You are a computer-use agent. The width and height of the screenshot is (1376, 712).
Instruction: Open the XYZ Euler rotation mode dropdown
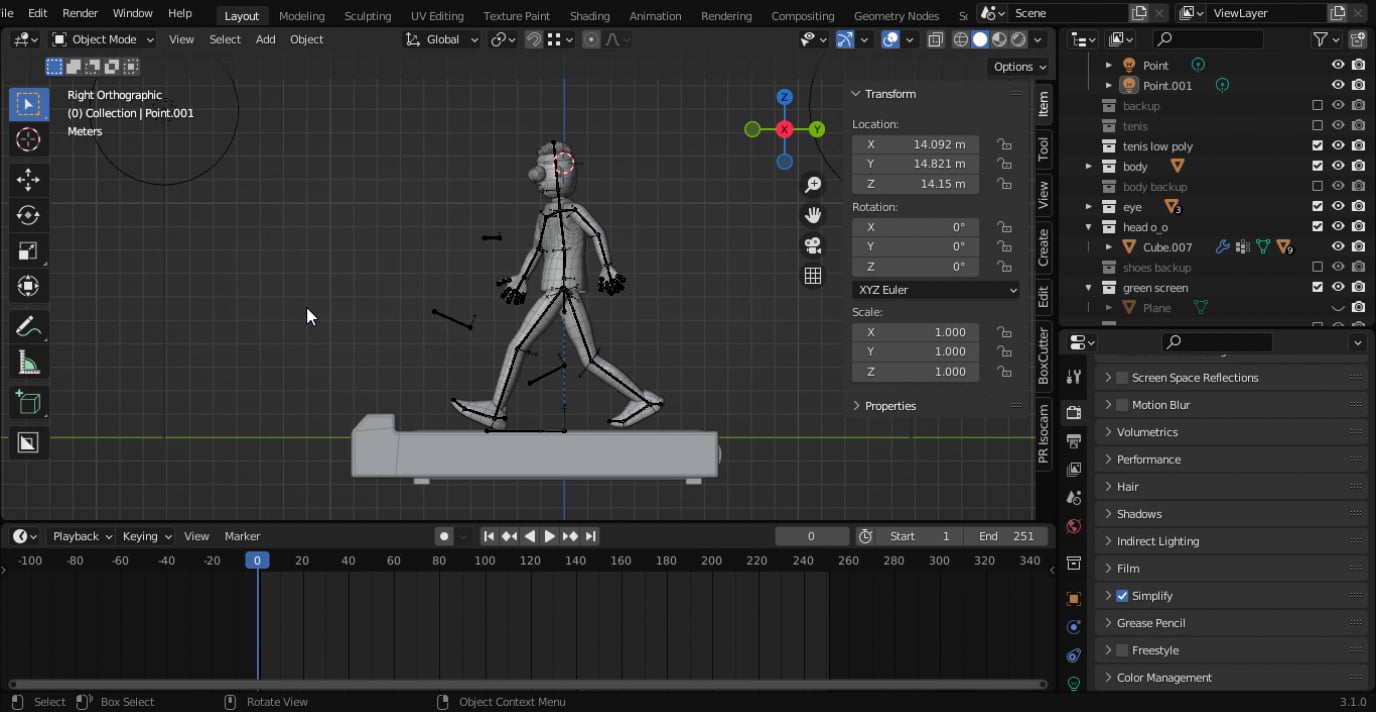click(936, 290)
